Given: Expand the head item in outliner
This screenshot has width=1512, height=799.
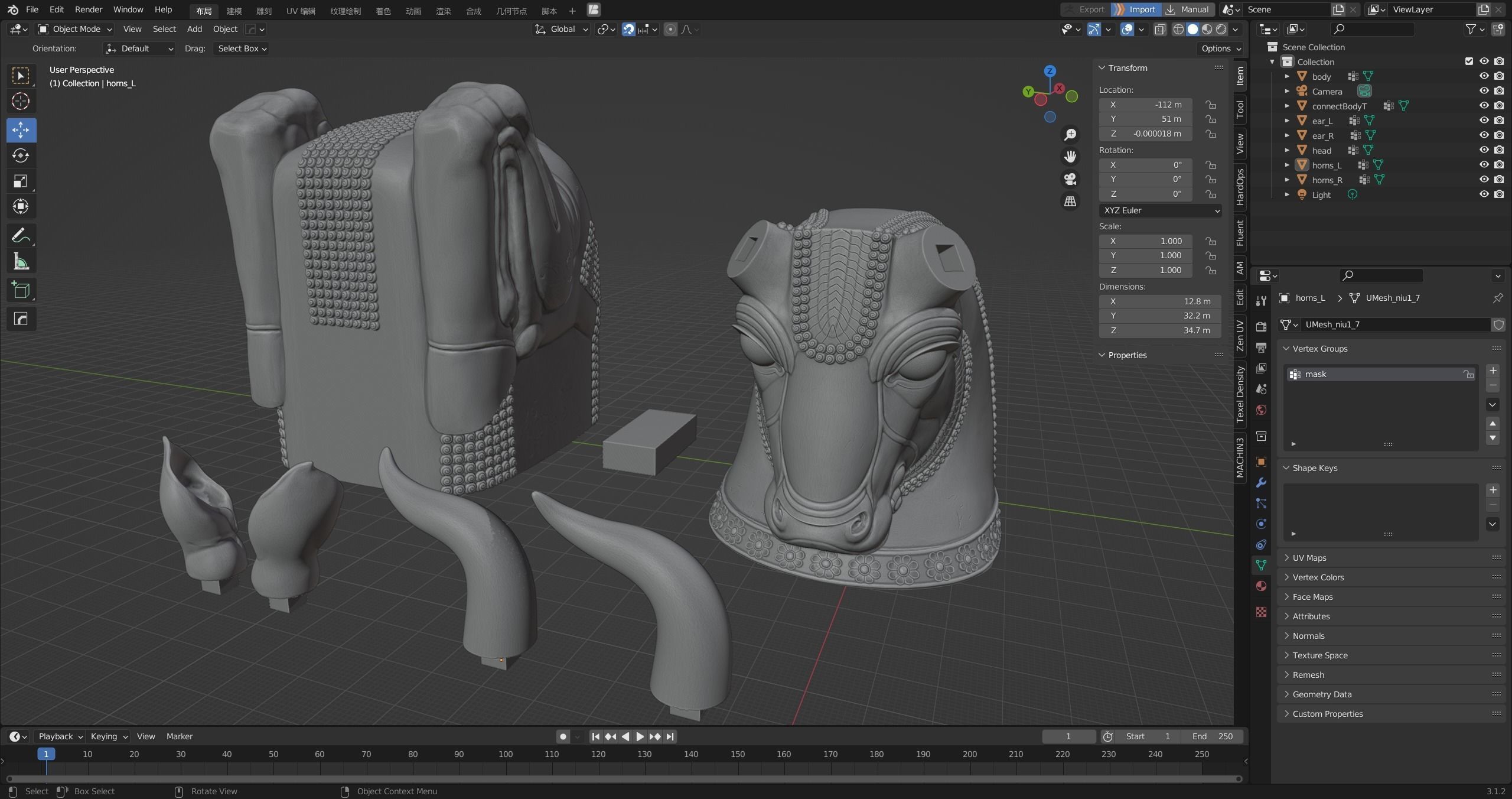Looking at the screenshot, I should (1287, 150).
